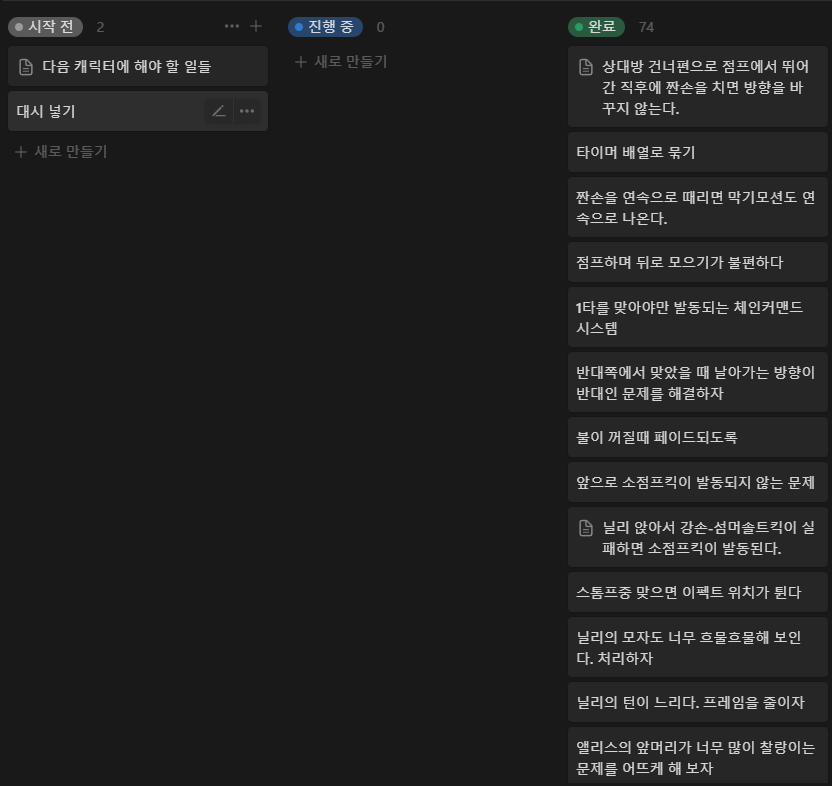Click page icon on 상대방 건너편으로 card

587,67
